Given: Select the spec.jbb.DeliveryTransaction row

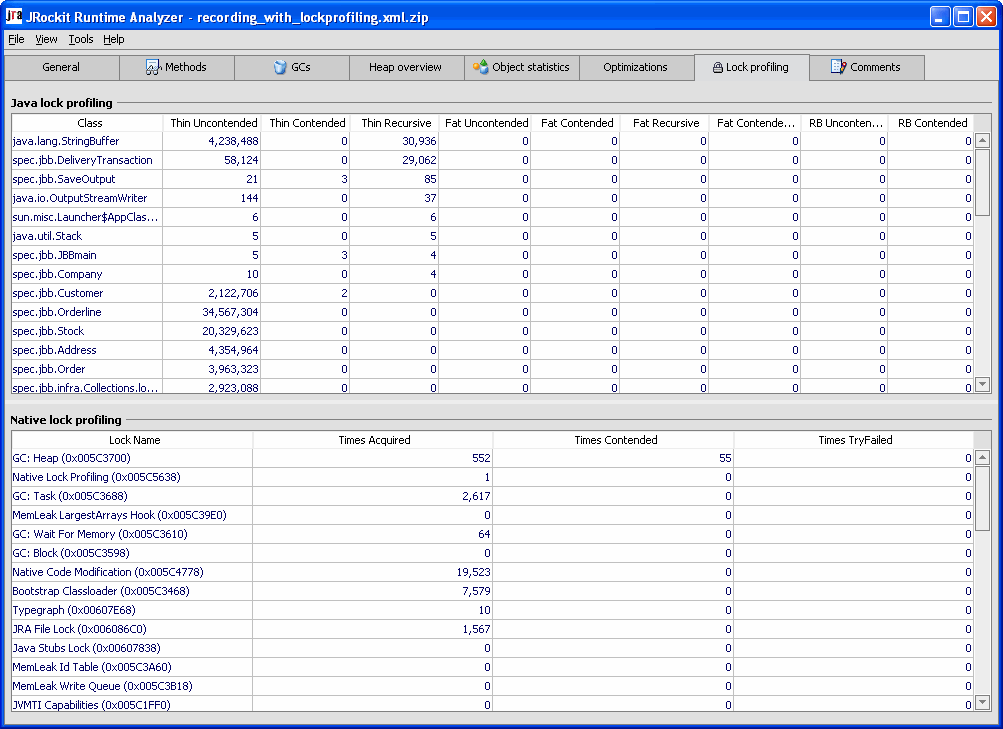Looking at the screenshot, I should (x=493, y=160).
